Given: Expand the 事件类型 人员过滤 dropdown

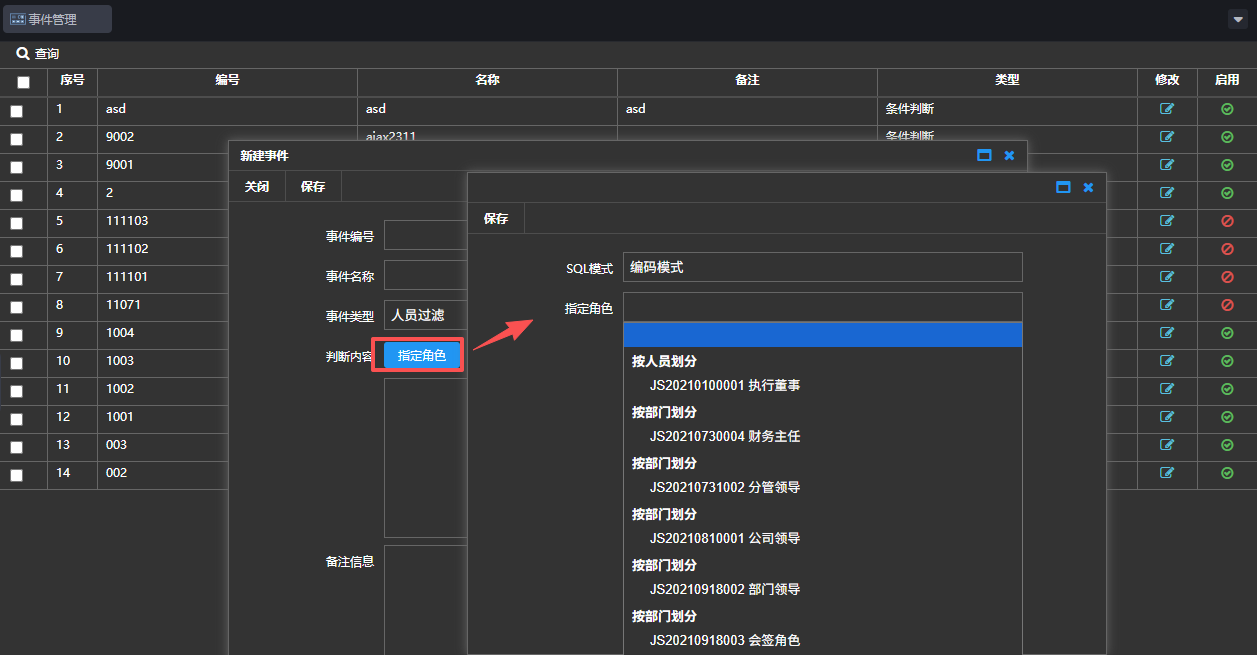Looking at the screenshot, I should [427, 315].
